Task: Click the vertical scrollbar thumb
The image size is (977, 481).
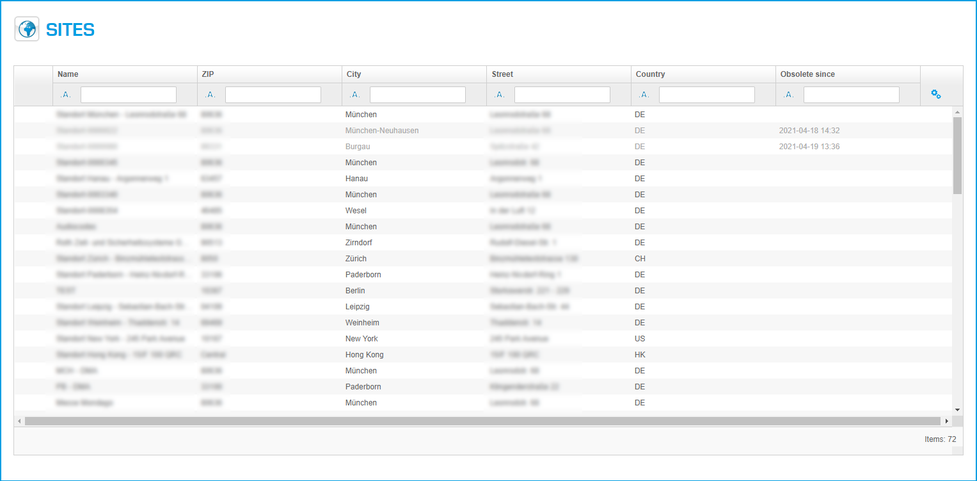Action: (x=957, y=155)
